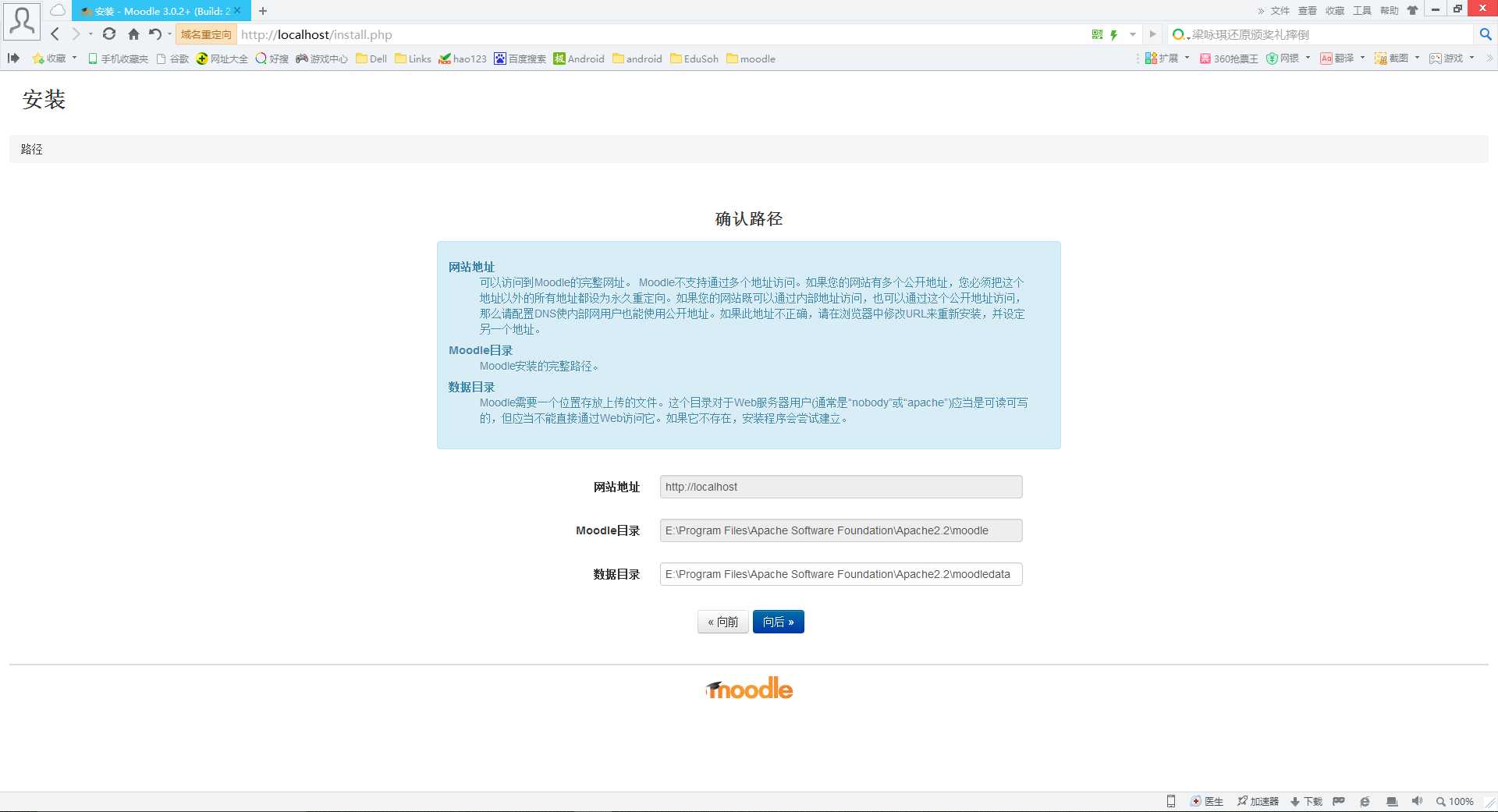
Task: Open the moodle bookmark folder
Action: tap(751, 59)
